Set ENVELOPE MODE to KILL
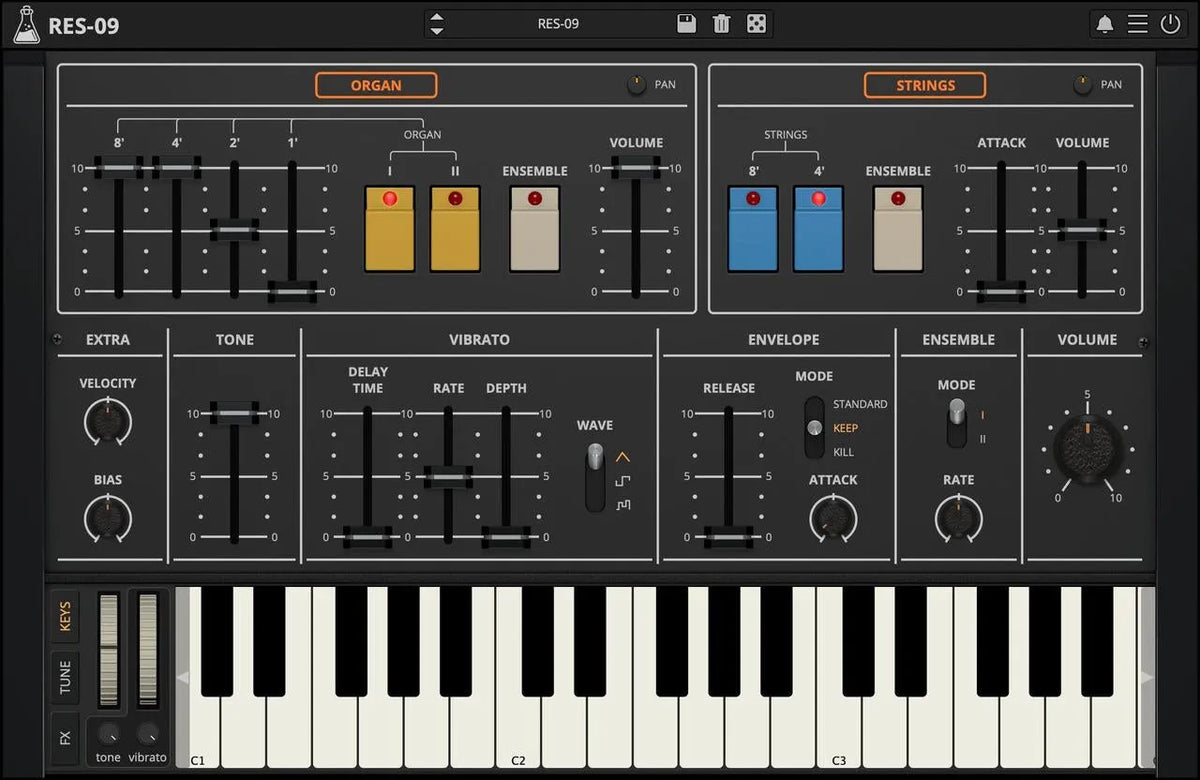 coord(817,452)
